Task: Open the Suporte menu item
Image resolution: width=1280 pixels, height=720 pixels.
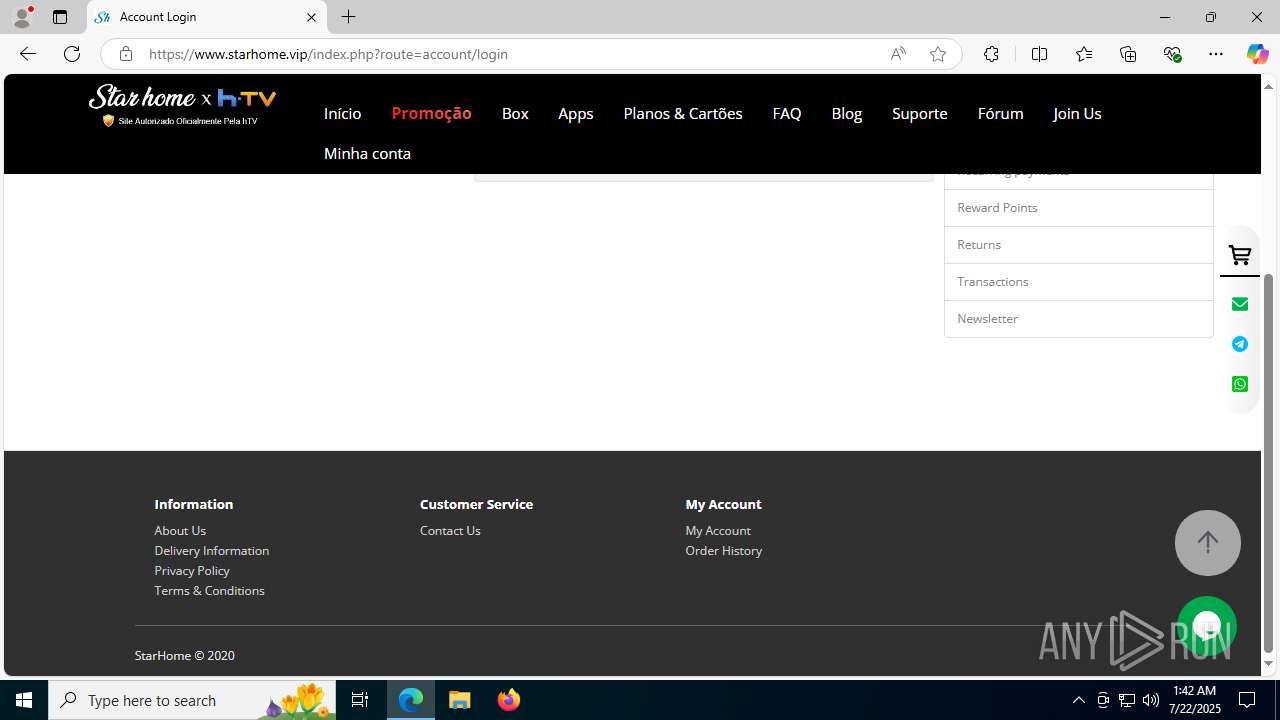Action: tap(920, 114)
